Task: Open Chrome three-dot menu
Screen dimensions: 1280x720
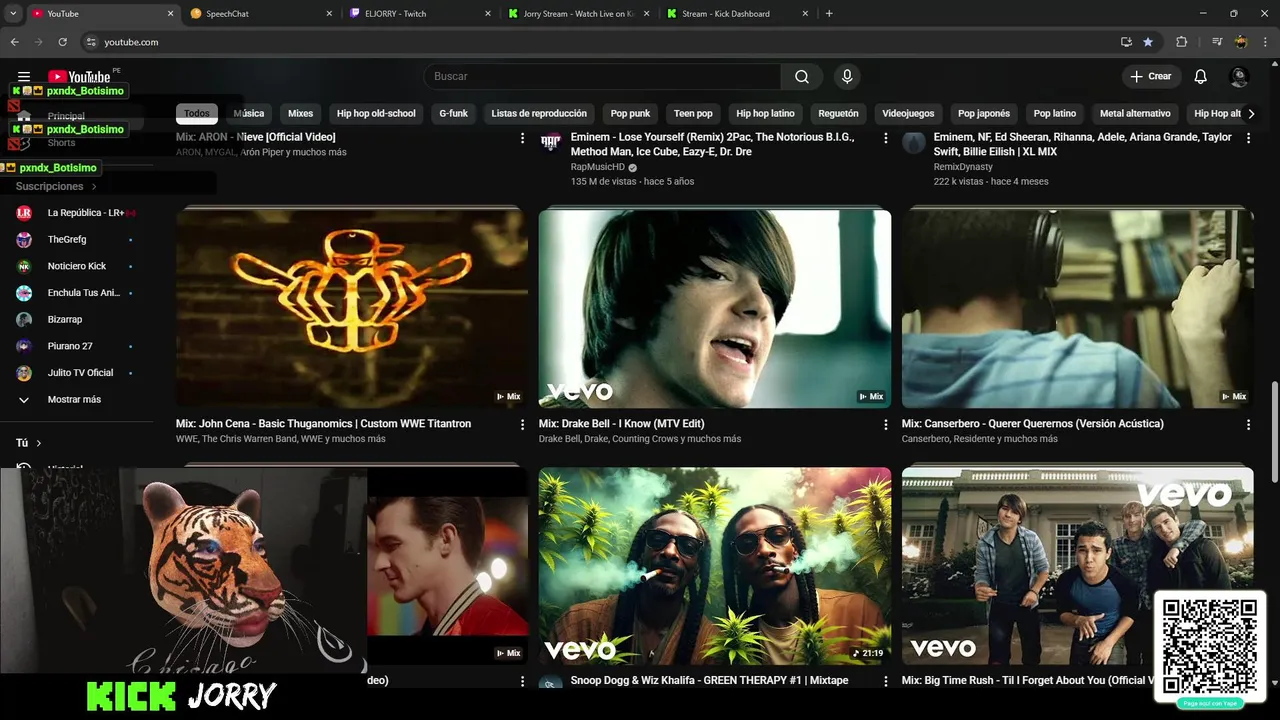Action: (1265, 42)
